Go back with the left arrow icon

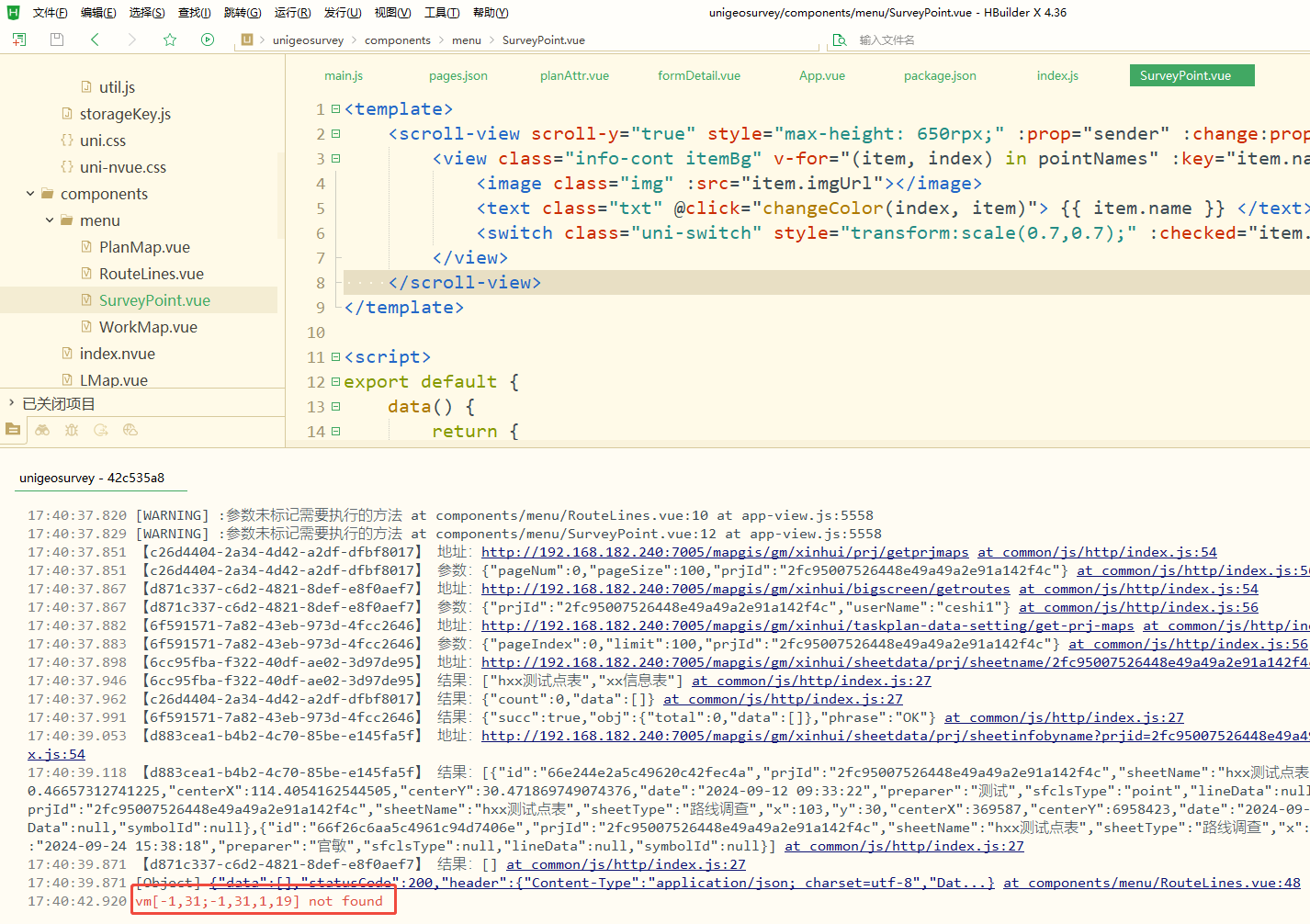tap(95, 39)
